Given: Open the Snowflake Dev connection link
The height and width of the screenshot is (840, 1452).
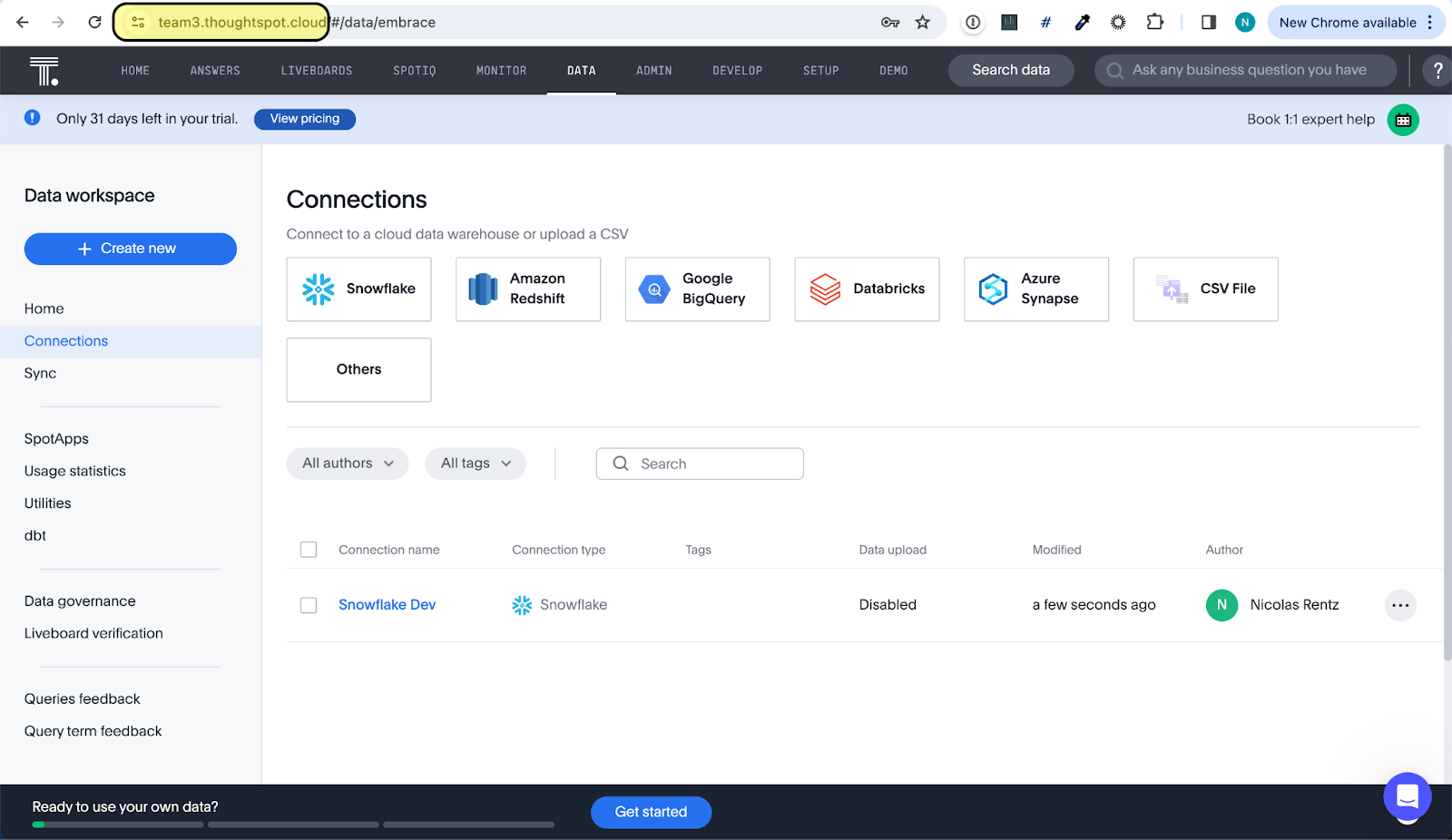Looking at the screenshot, I should coord(387,605).
